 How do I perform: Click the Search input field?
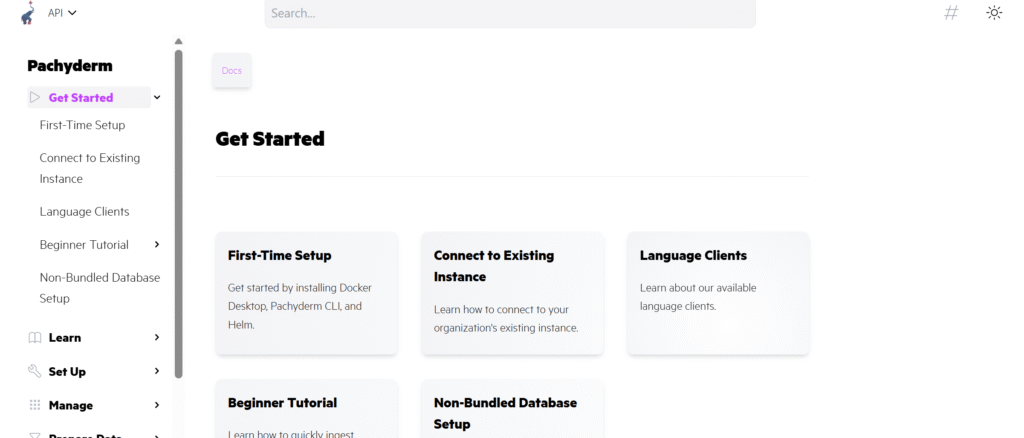click(x=510, y=13)
